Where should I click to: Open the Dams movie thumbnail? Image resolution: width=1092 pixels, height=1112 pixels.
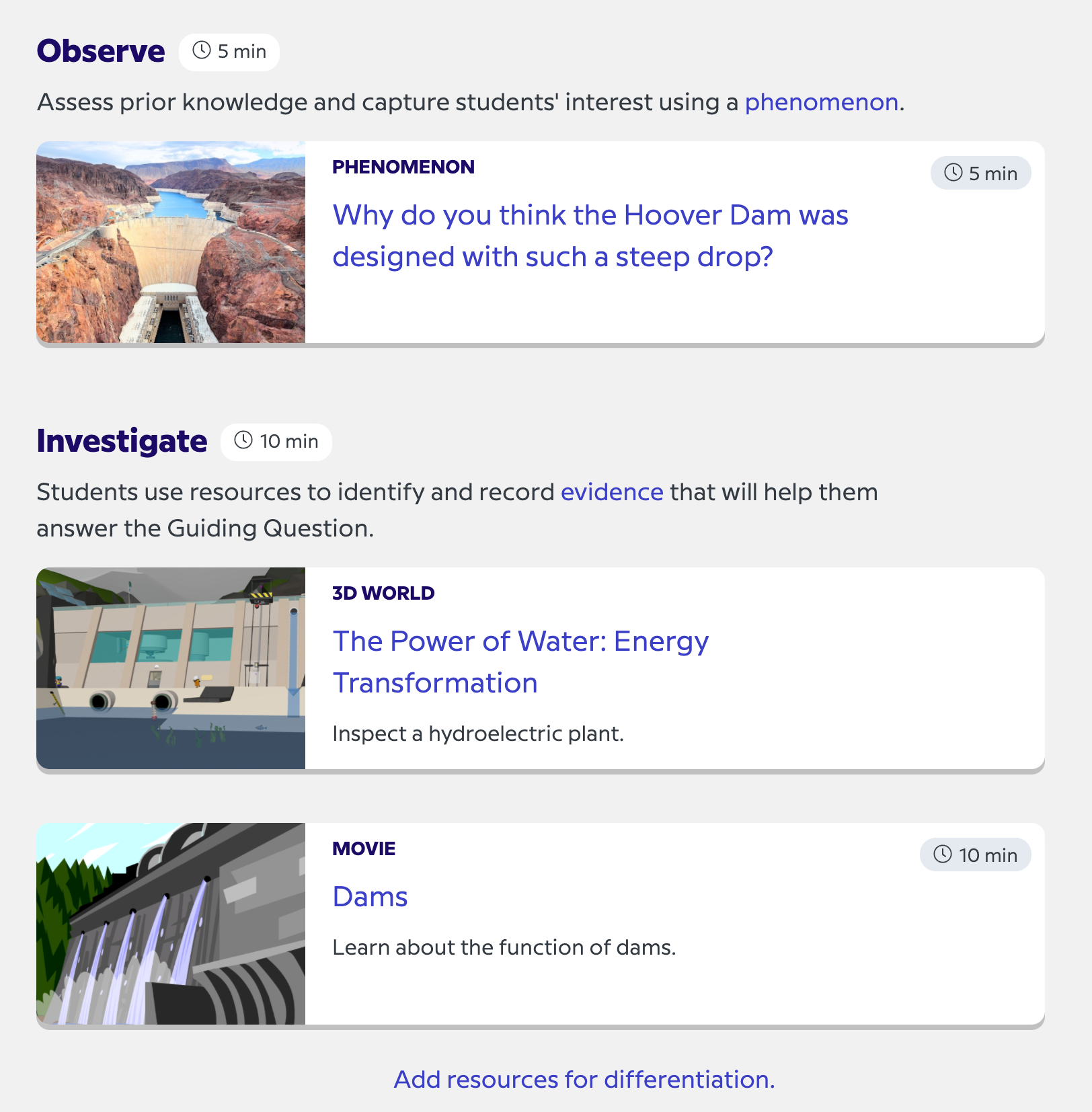coord(171,924)
